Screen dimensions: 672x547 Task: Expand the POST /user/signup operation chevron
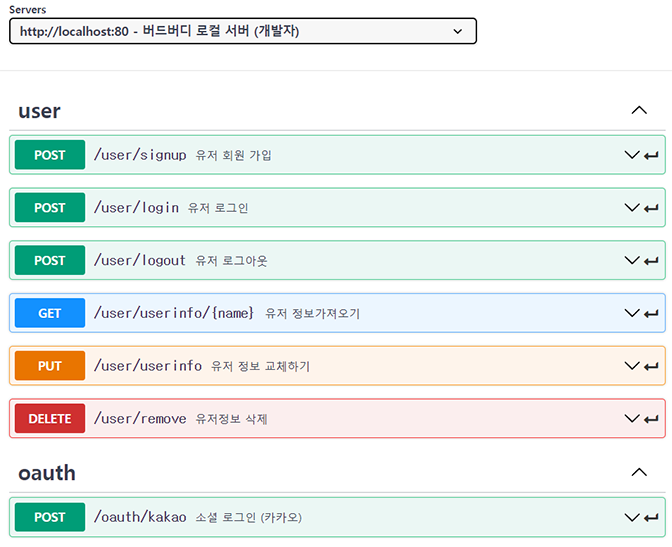tap(632, 155)
